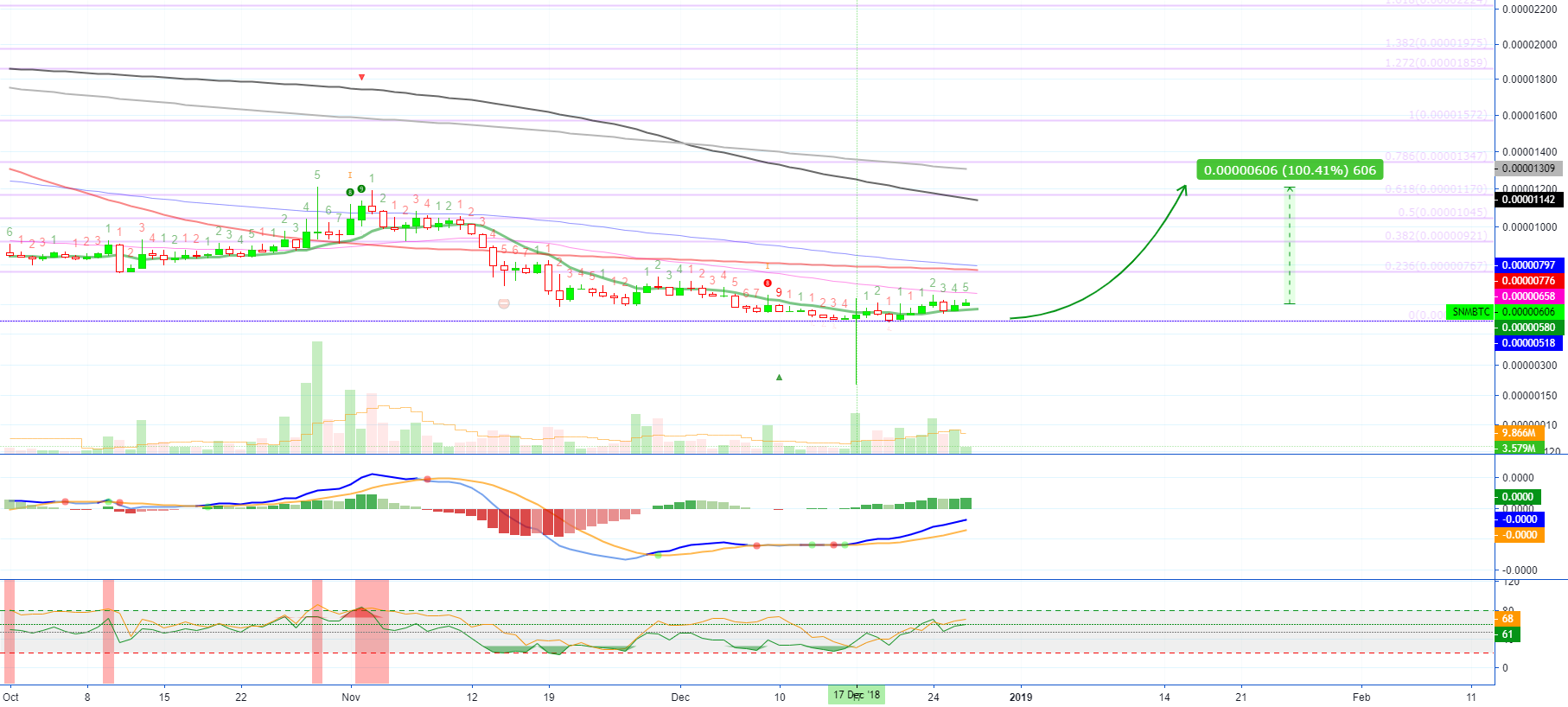Click the red down-triangle marker above the November candles

(361, 78)
